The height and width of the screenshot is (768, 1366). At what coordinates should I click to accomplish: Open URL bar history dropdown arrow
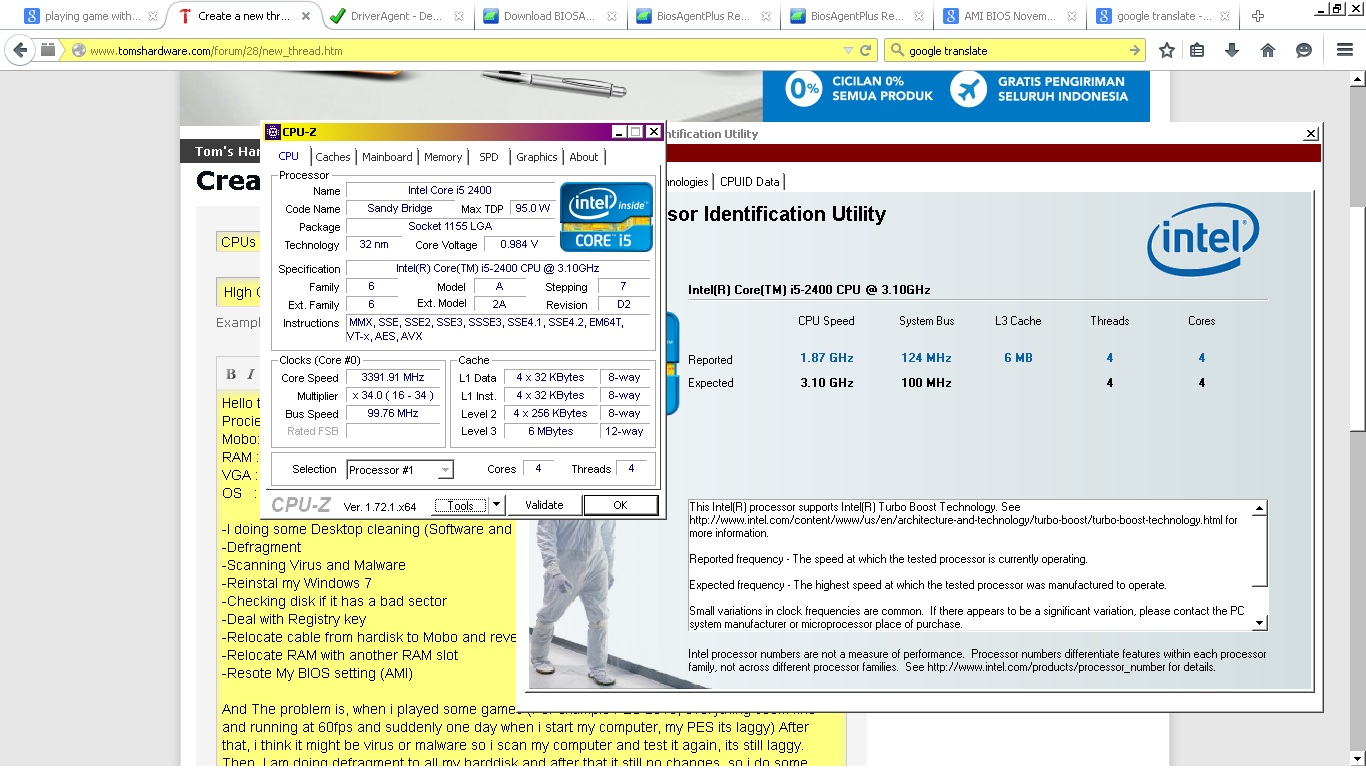click(x=848, y=50)
